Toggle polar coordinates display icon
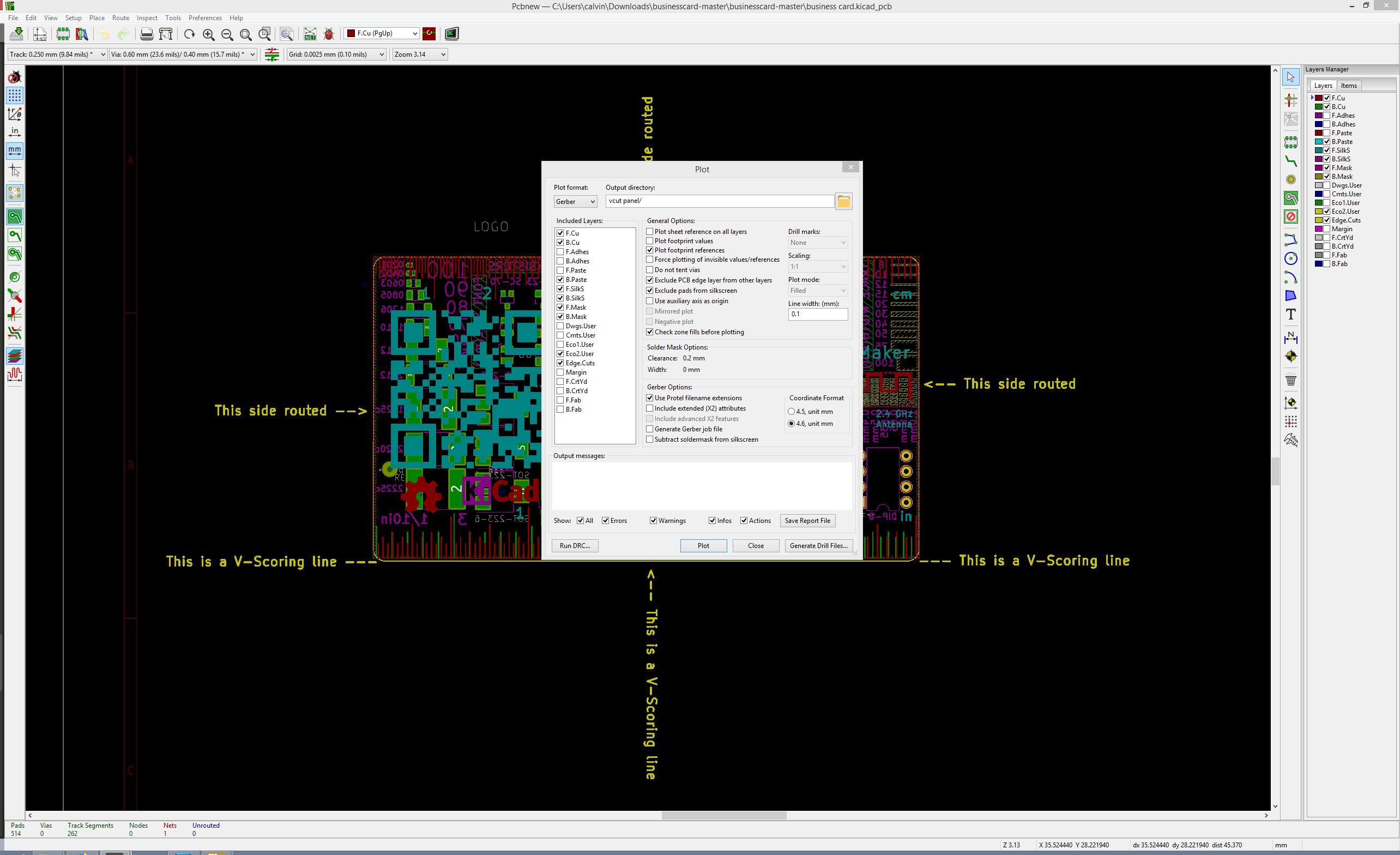 coord(15,114)
